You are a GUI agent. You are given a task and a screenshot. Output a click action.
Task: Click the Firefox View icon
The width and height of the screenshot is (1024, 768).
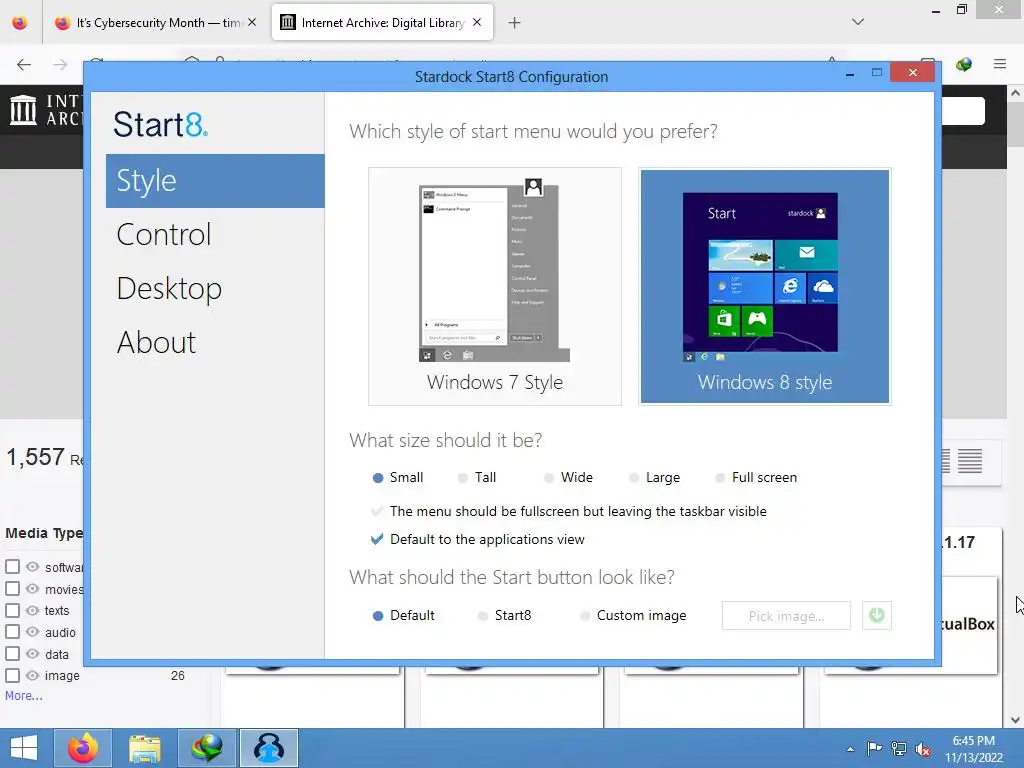(x=20, y=23)
